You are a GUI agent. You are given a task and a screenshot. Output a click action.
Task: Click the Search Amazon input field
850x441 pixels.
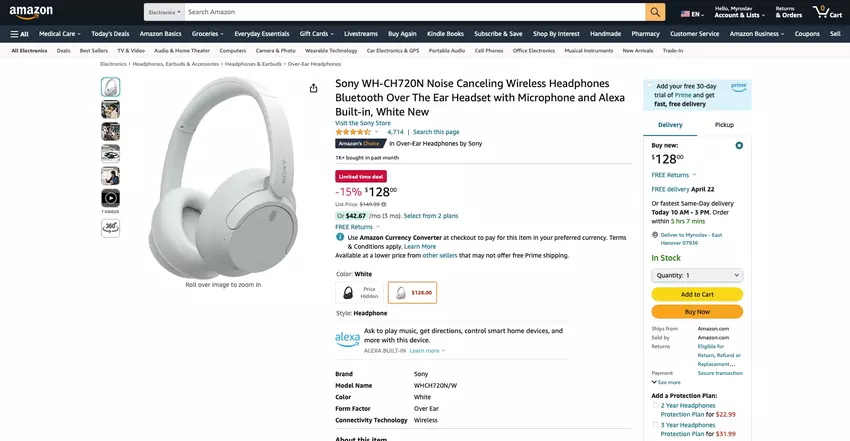412,12
